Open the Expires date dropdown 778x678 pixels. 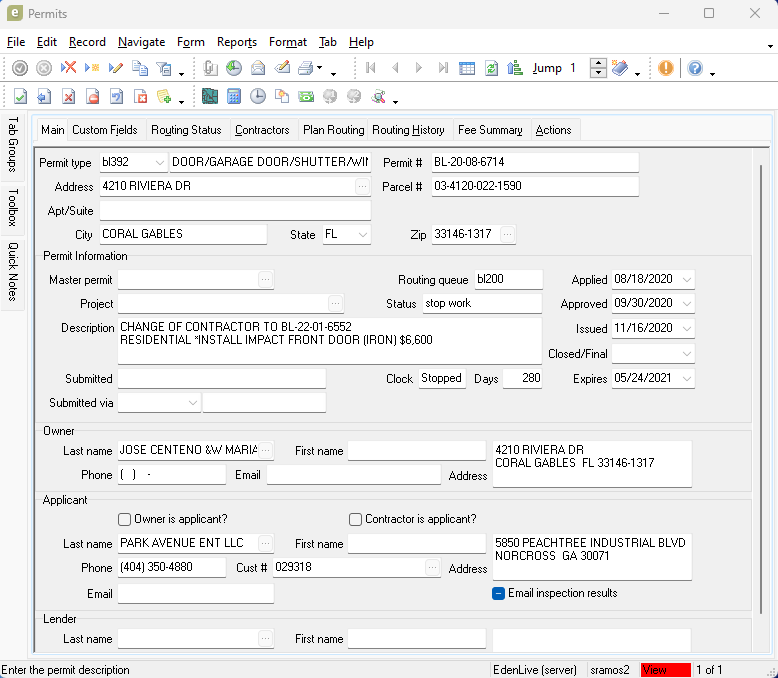[x=686, y=379]
